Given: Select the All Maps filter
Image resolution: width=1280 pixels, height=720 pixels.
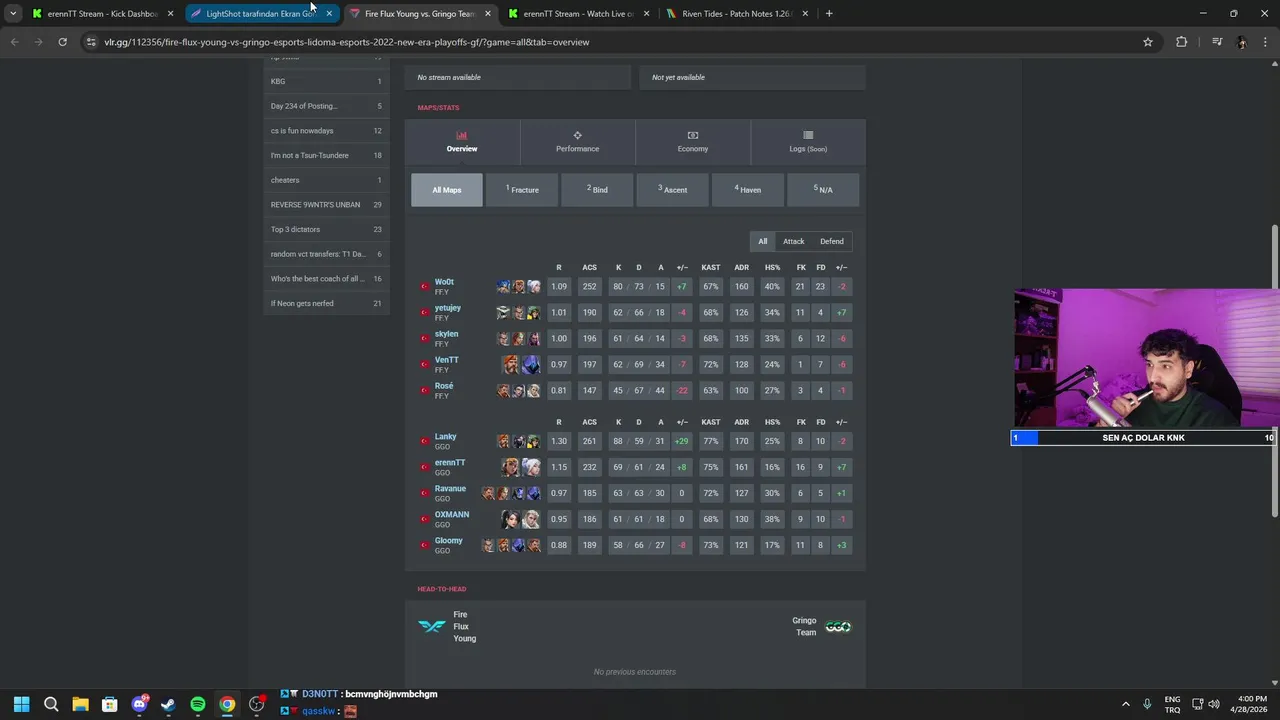Looking at the screenshot, I should tap(447, 190).
